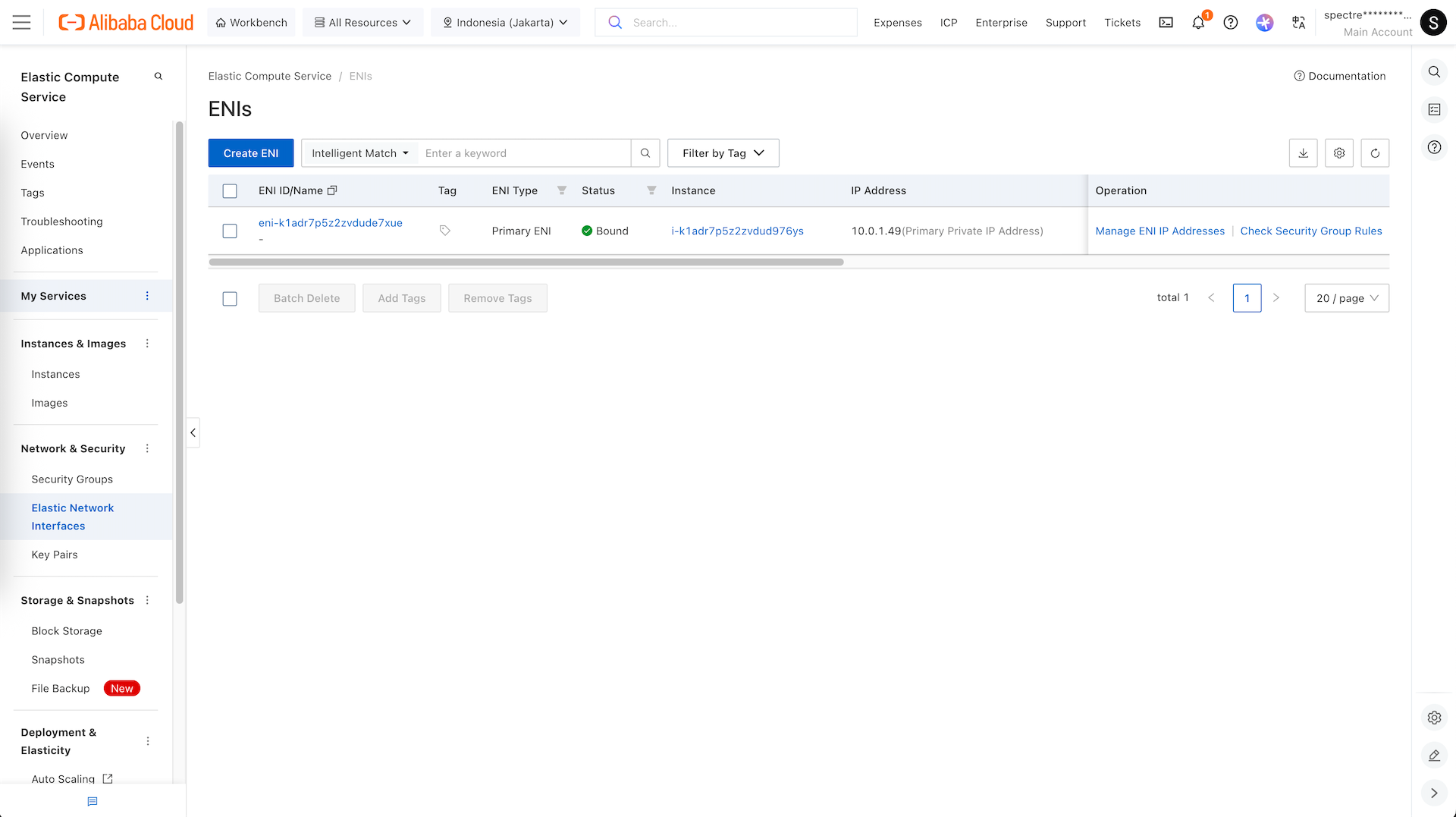Click the horizontal table scrollbar
The image size is (1456, 817).
click(x=526, y=262)
